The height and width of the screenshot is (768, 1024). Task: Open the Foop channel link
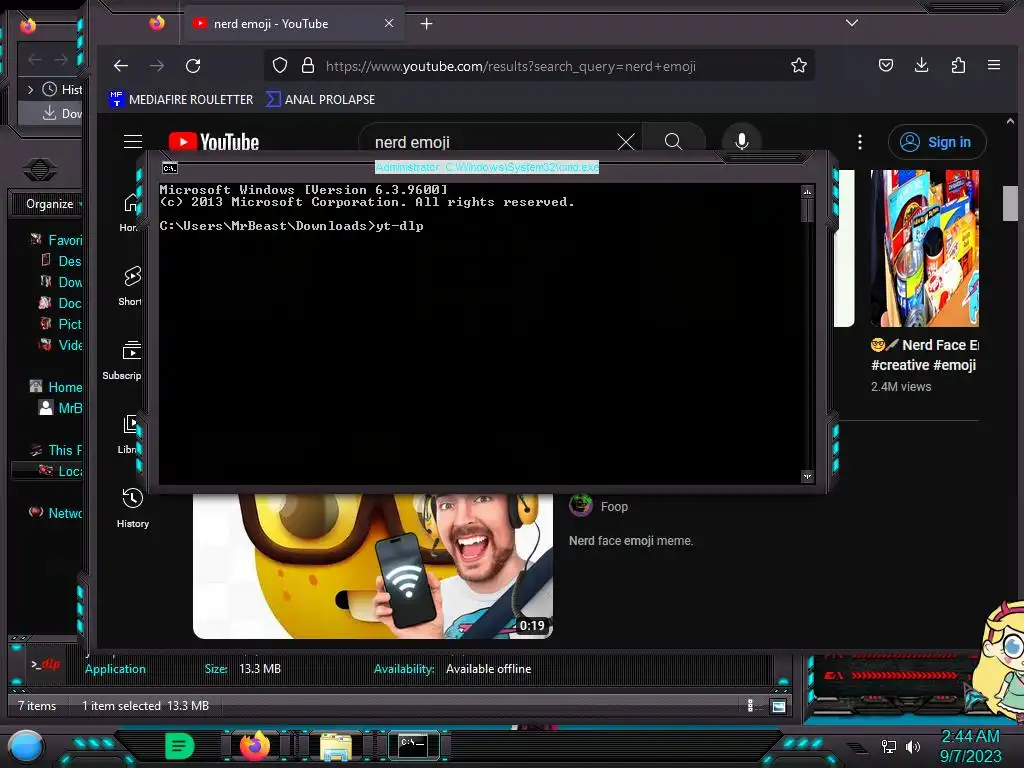click(614, 506)
